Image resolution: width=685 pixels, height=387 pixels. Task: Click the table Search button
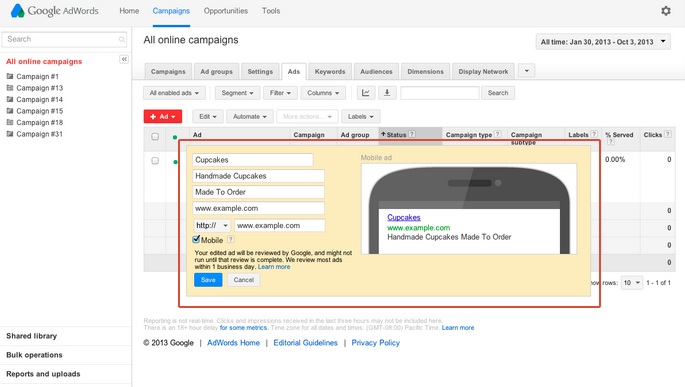[x=498, y=93]
